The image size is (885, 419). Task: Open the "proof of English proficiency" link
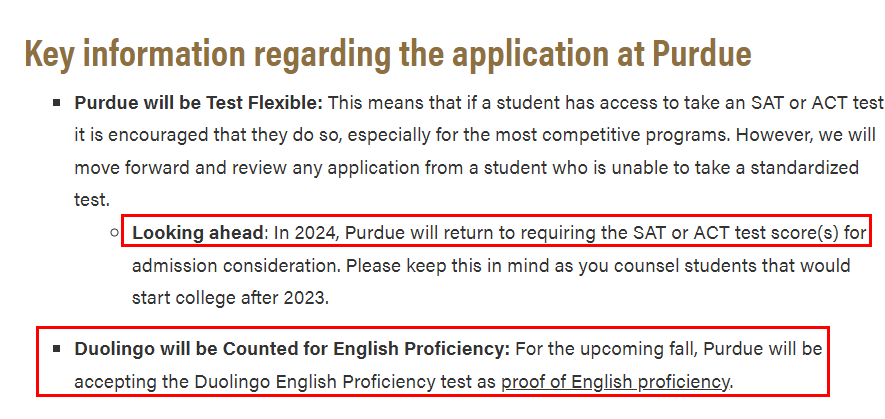[616, 382]
